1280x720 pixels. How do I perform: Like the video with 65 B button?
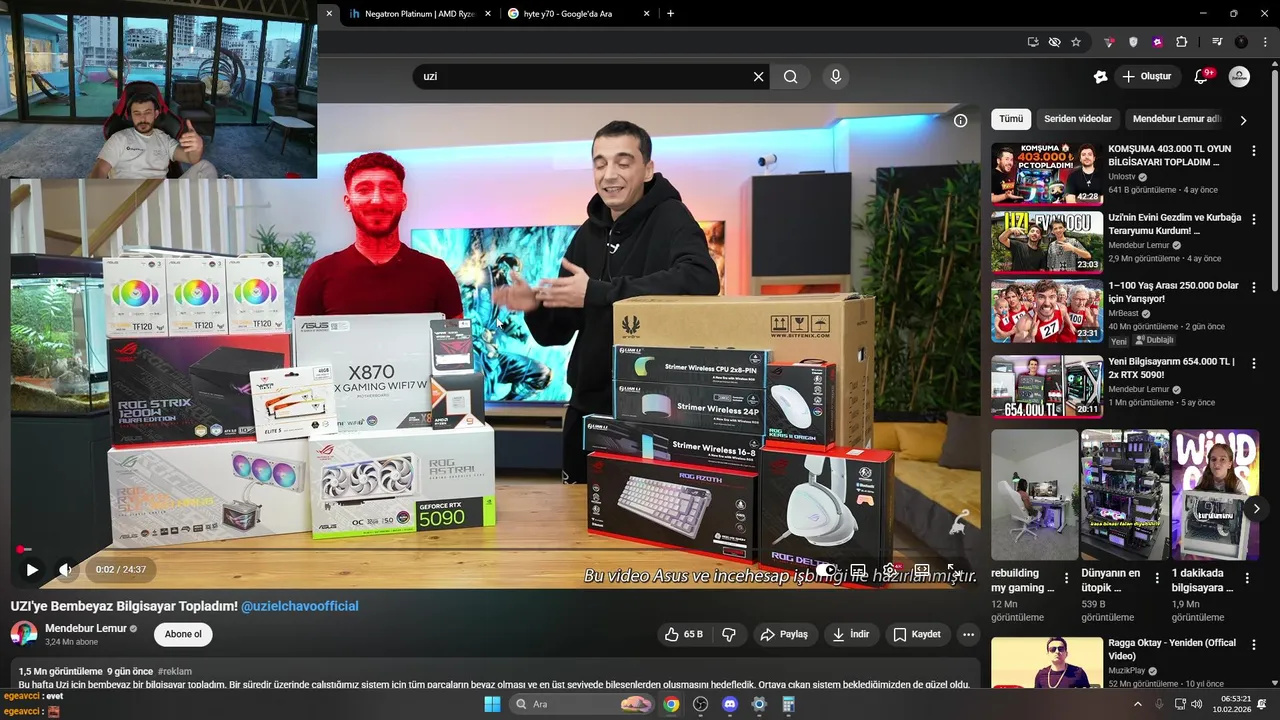coord(686,634)
